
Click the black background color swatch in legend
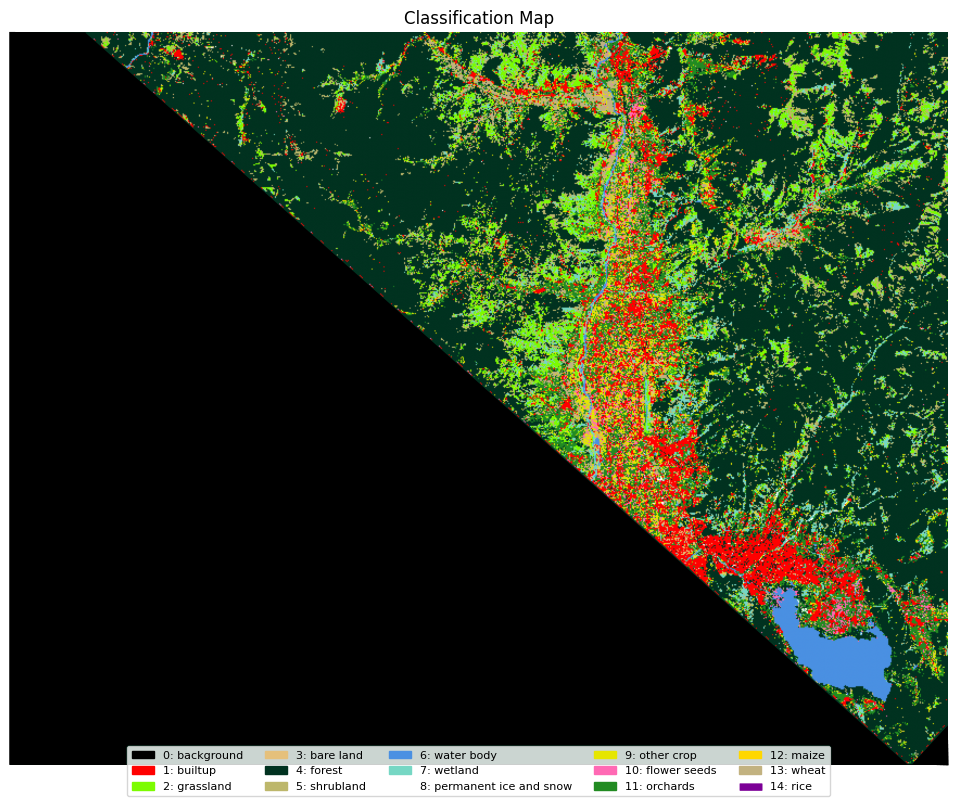pyautogui.click(x=143, y=755)
